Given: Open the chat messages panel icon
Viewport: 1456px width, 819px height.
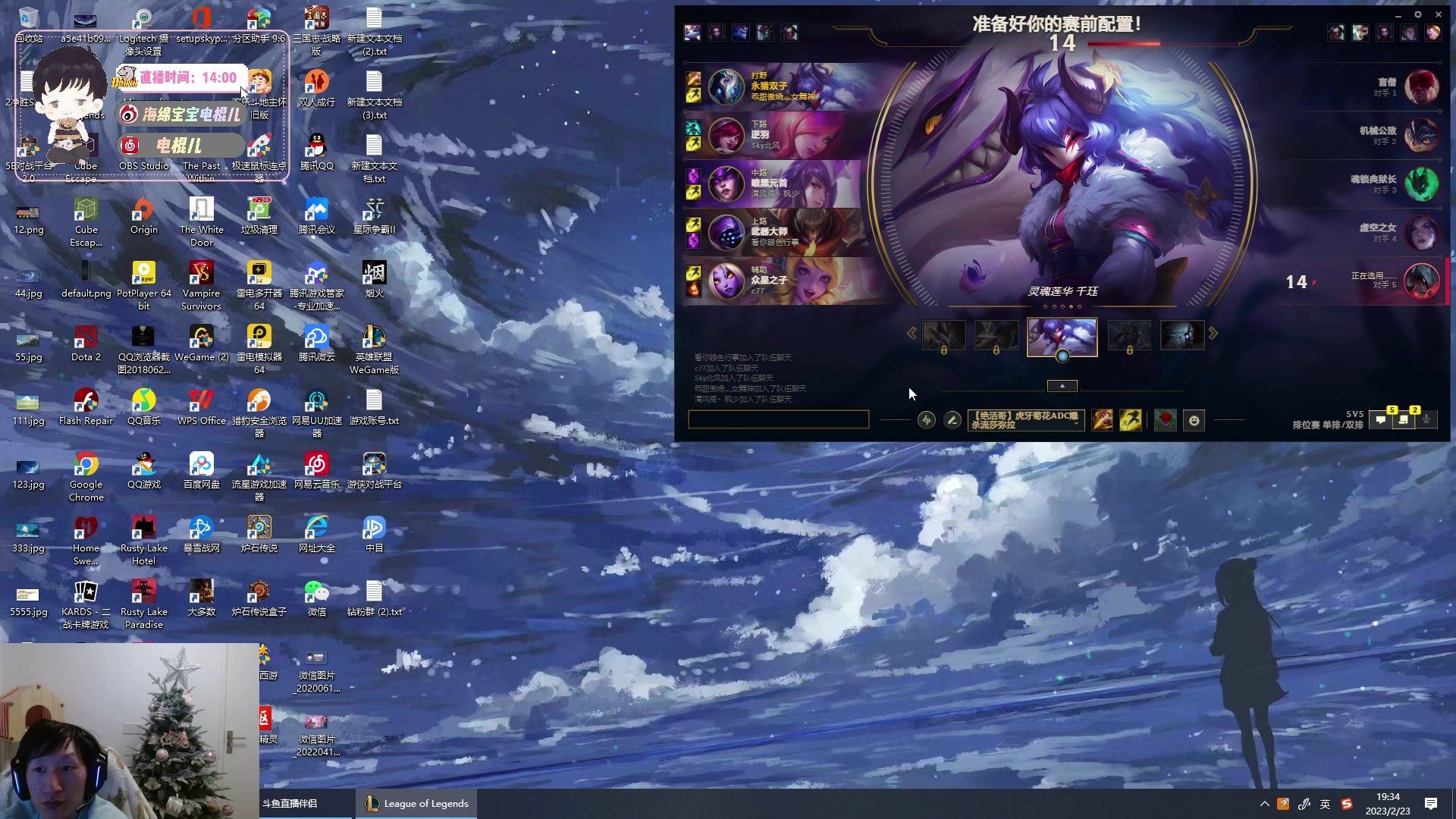Looking at the screenshot, I should (x=1381, y=420).
